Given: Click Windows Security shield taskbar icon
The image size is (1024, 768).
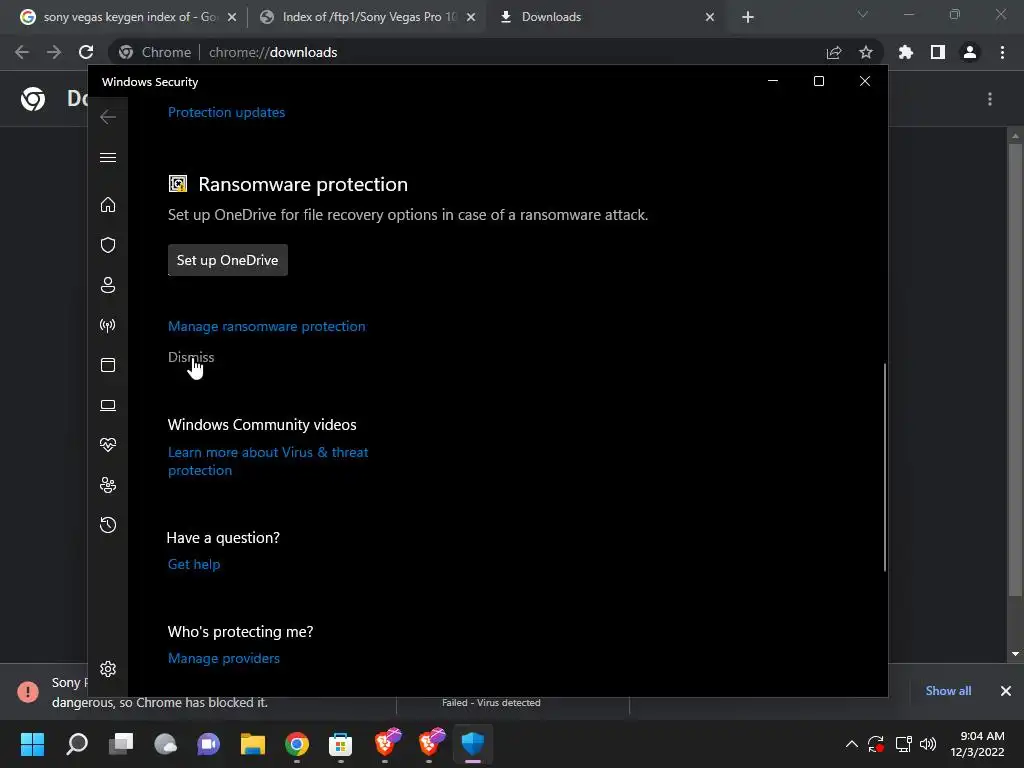Looking at the screenshot, I should 473,744.
